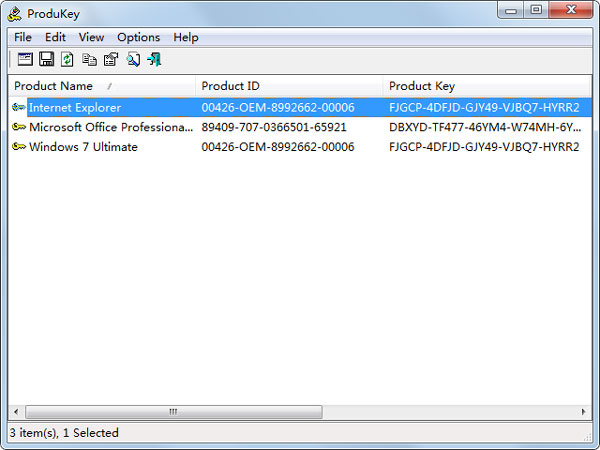Viewport: 600px width, 450px height.
Task: Minimize the ProduKey window
Action: point(511,10)
